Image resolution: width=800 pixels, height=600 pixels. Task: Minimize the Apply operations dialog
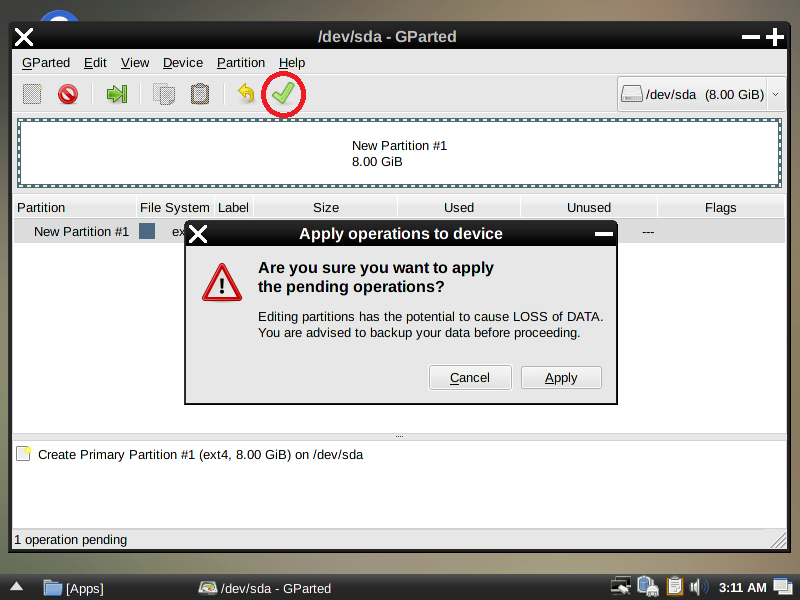point(604,234)
